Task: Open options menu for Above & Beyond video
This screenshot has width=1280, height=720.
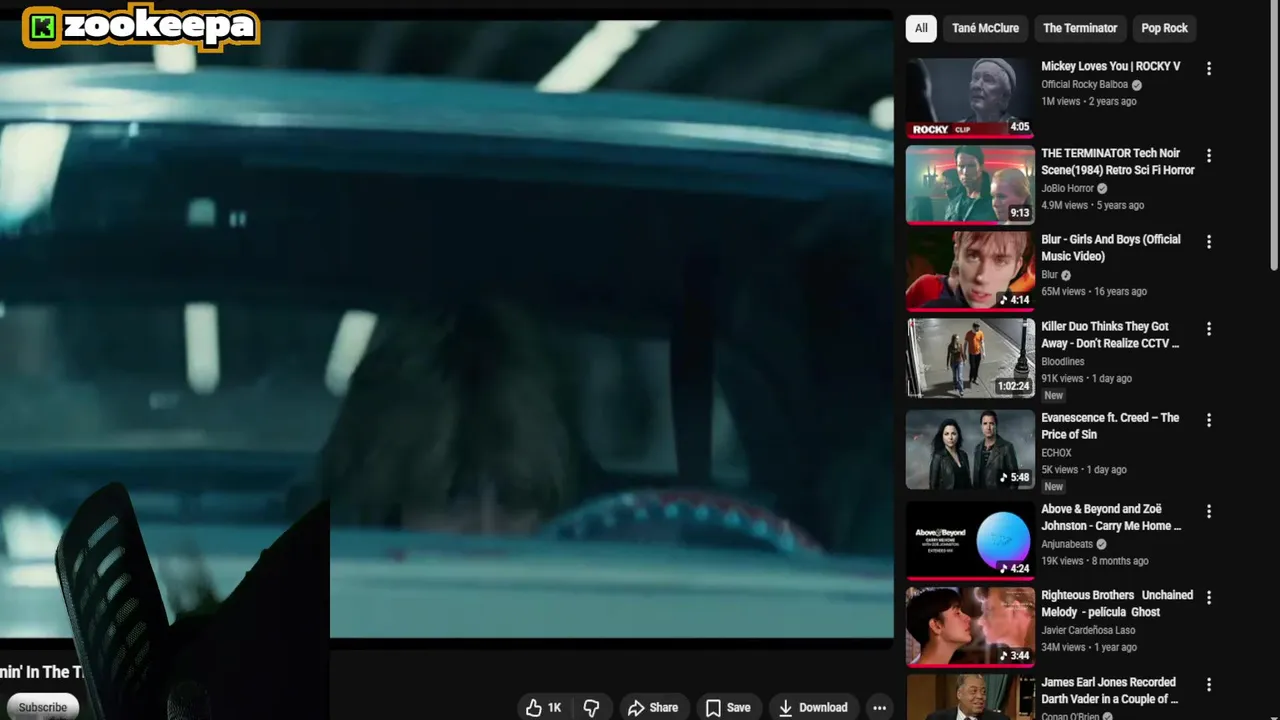Action: [x=1209, y=511]
